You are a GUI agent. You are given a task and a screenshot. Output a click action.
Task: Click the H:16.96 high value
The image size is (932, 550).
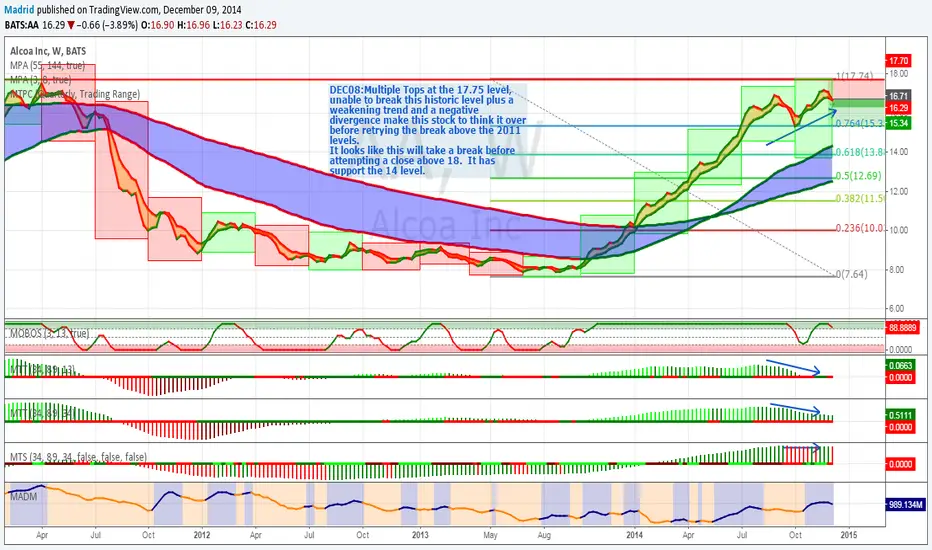[193, 25]
